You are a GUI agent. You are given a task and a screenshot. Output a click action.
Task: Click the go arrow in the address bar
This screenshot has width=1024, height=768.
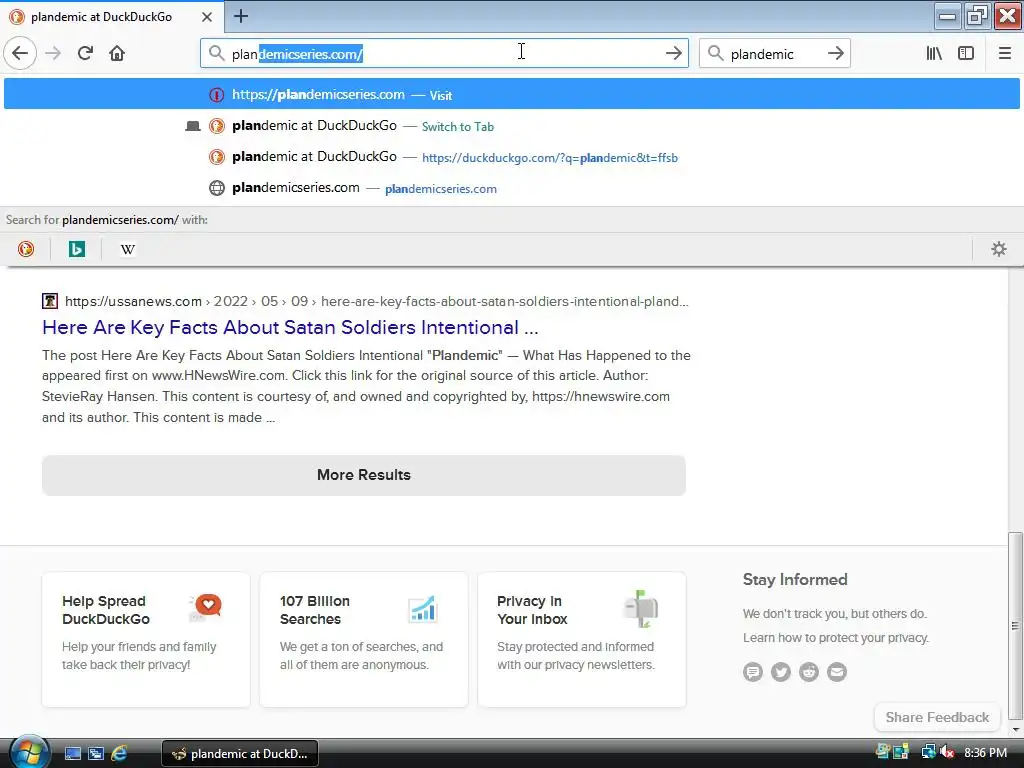coord(673,53)
